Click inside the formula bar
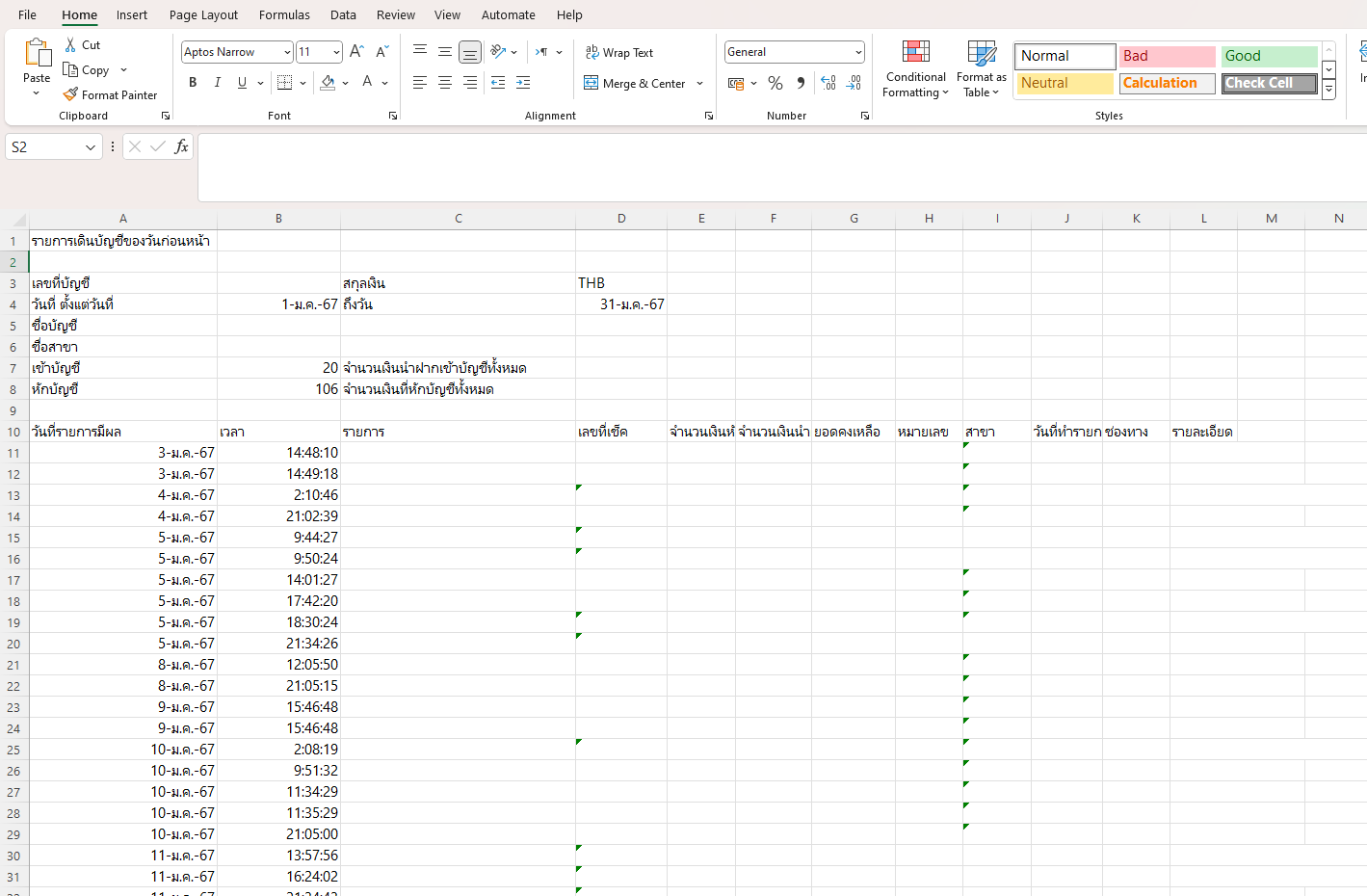This screenshot has width=1367, height=896. pos(780,167)
